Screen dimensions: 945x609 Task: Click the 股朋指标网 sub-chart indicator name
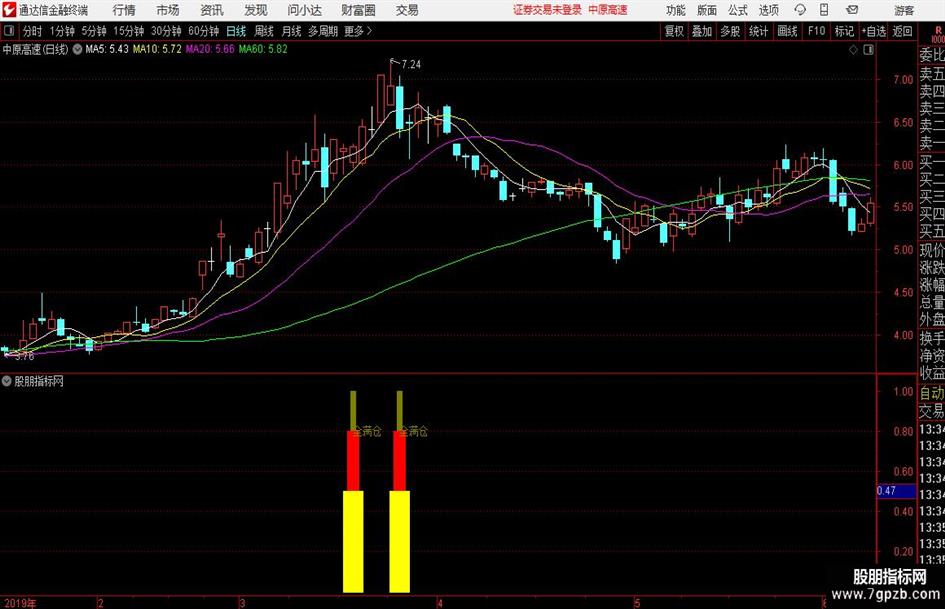pos(39,381)
